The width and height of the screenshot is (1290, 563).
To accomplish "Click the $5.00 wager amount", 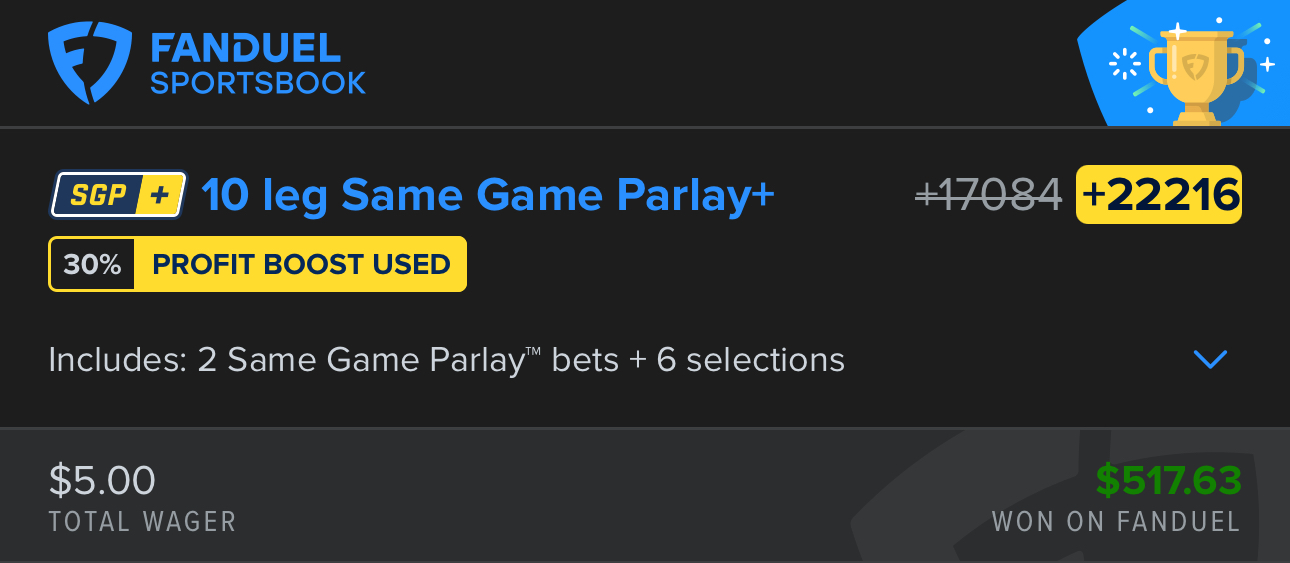I will (102, 481).
